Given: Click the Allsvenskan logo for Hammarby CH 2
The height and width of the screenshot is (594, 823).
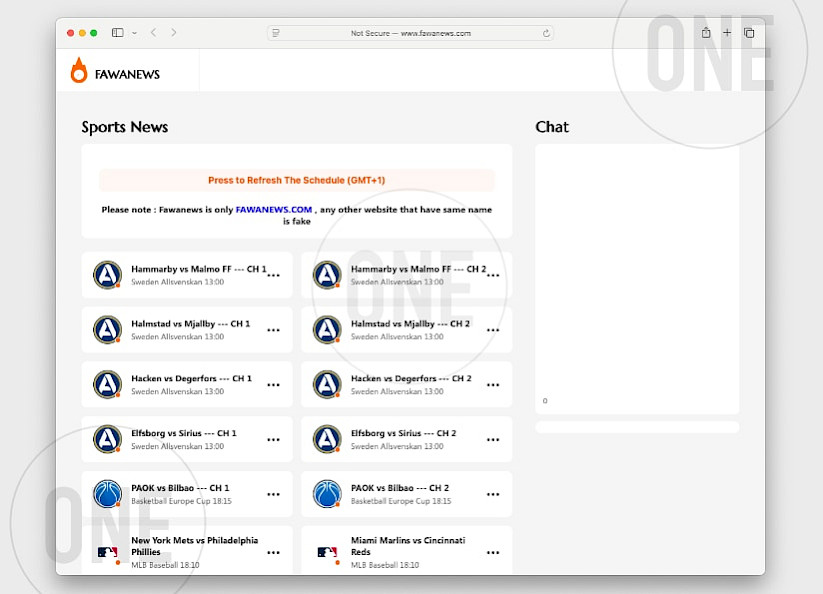Looking at the screenshot, I should [327, 274].
